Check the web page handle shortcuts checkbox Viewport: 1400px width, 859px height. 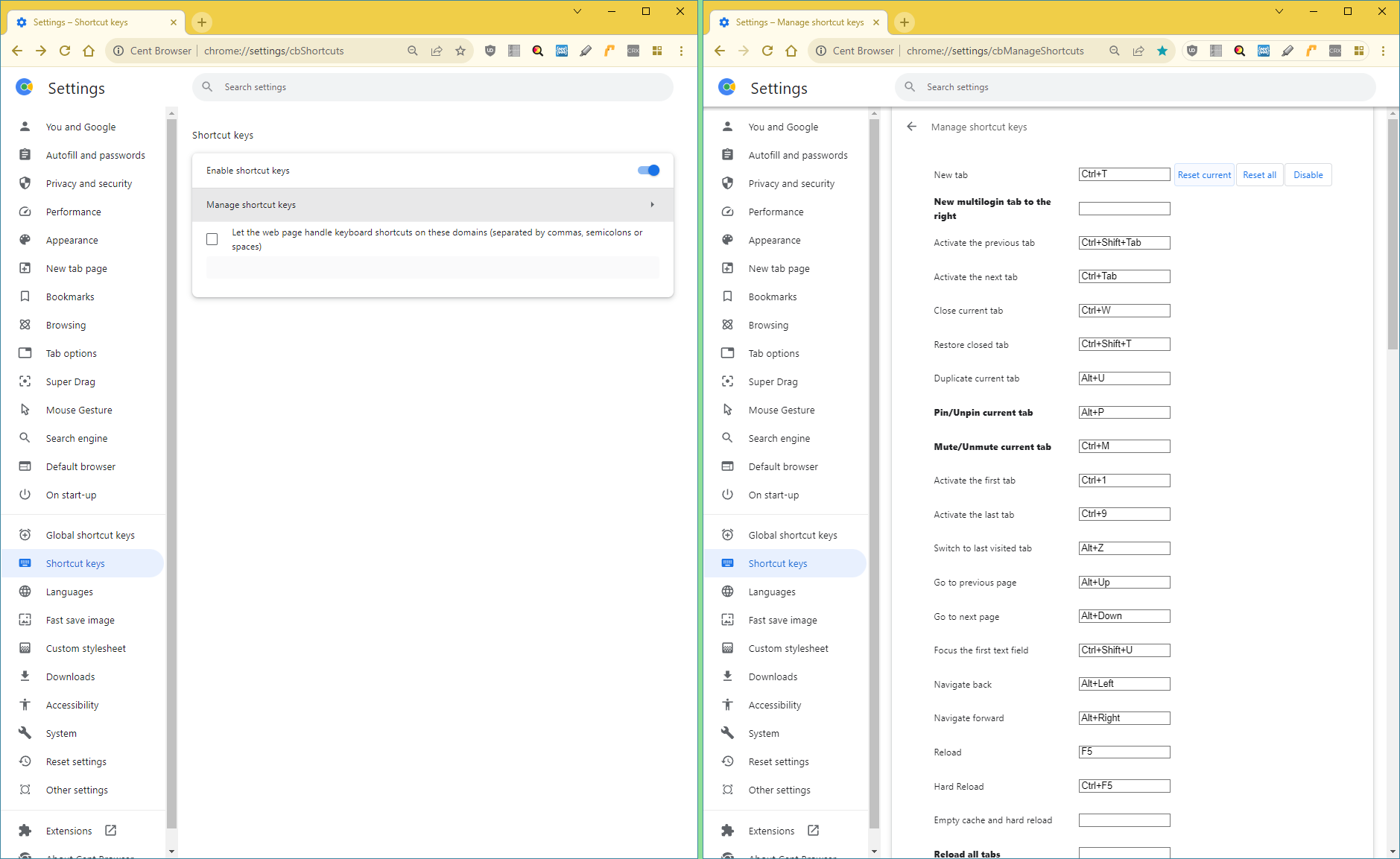(212, 239)
